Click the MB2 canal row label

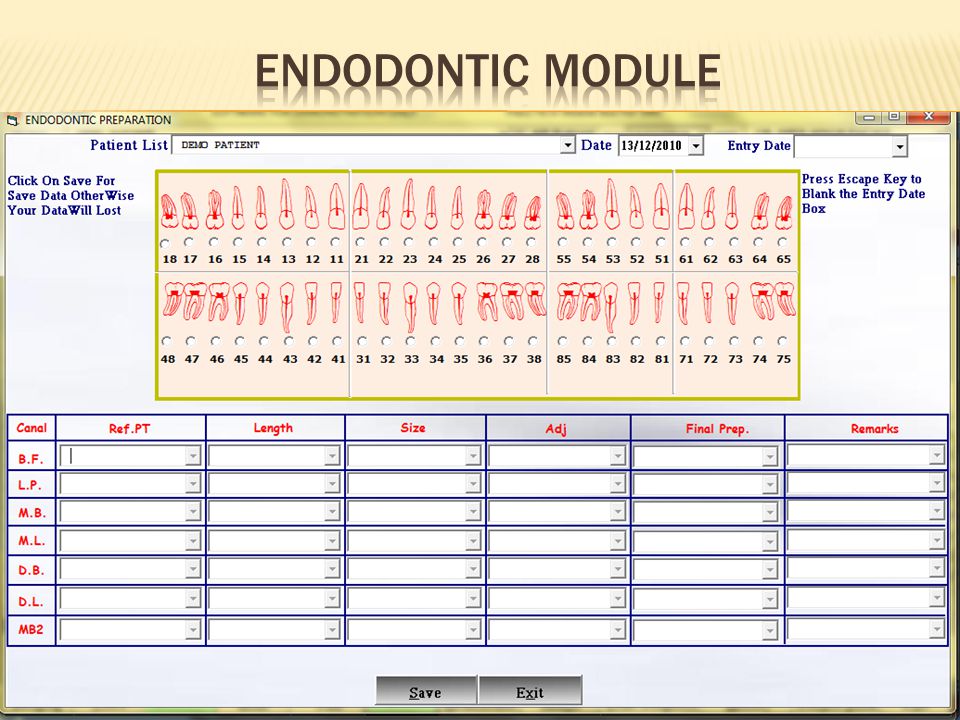click(x=31, y=629)
